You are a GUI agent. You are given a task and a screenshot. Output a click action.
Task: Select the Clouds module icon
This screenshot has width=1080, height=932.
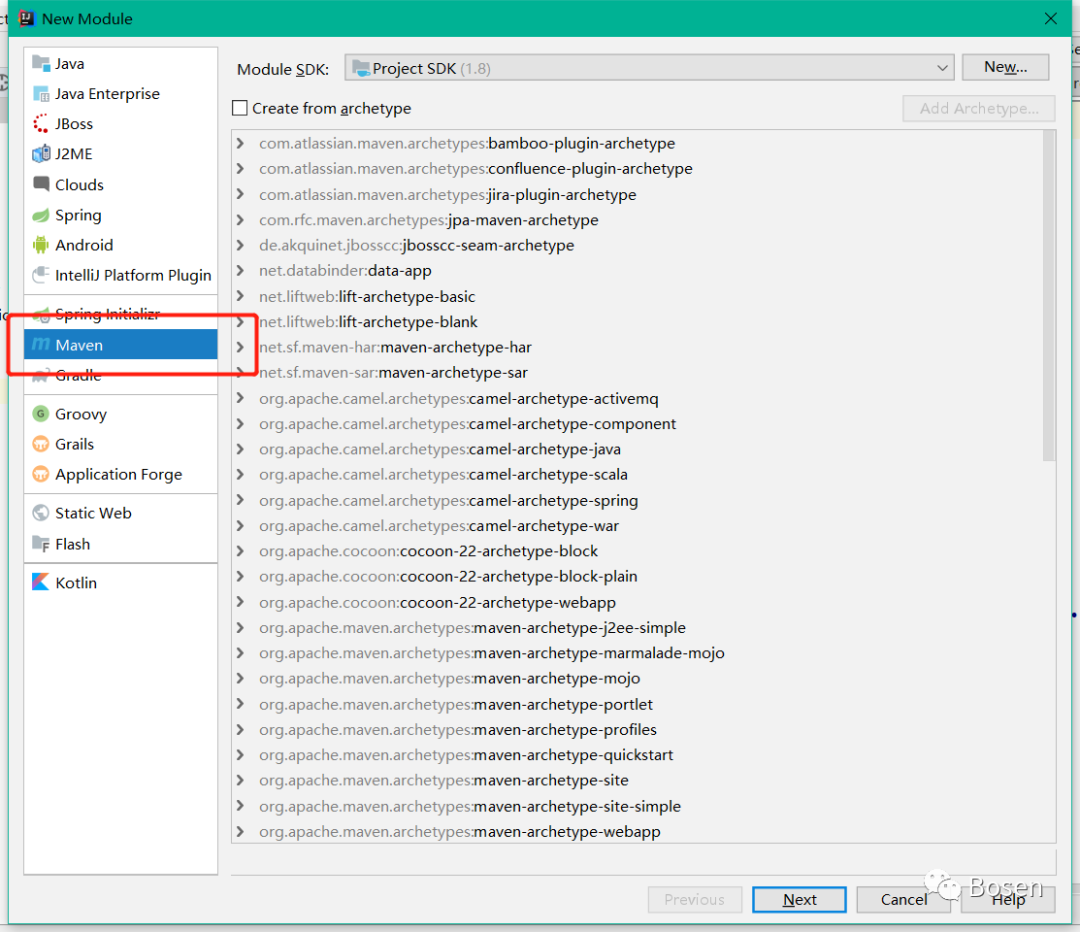click(41, 184)
